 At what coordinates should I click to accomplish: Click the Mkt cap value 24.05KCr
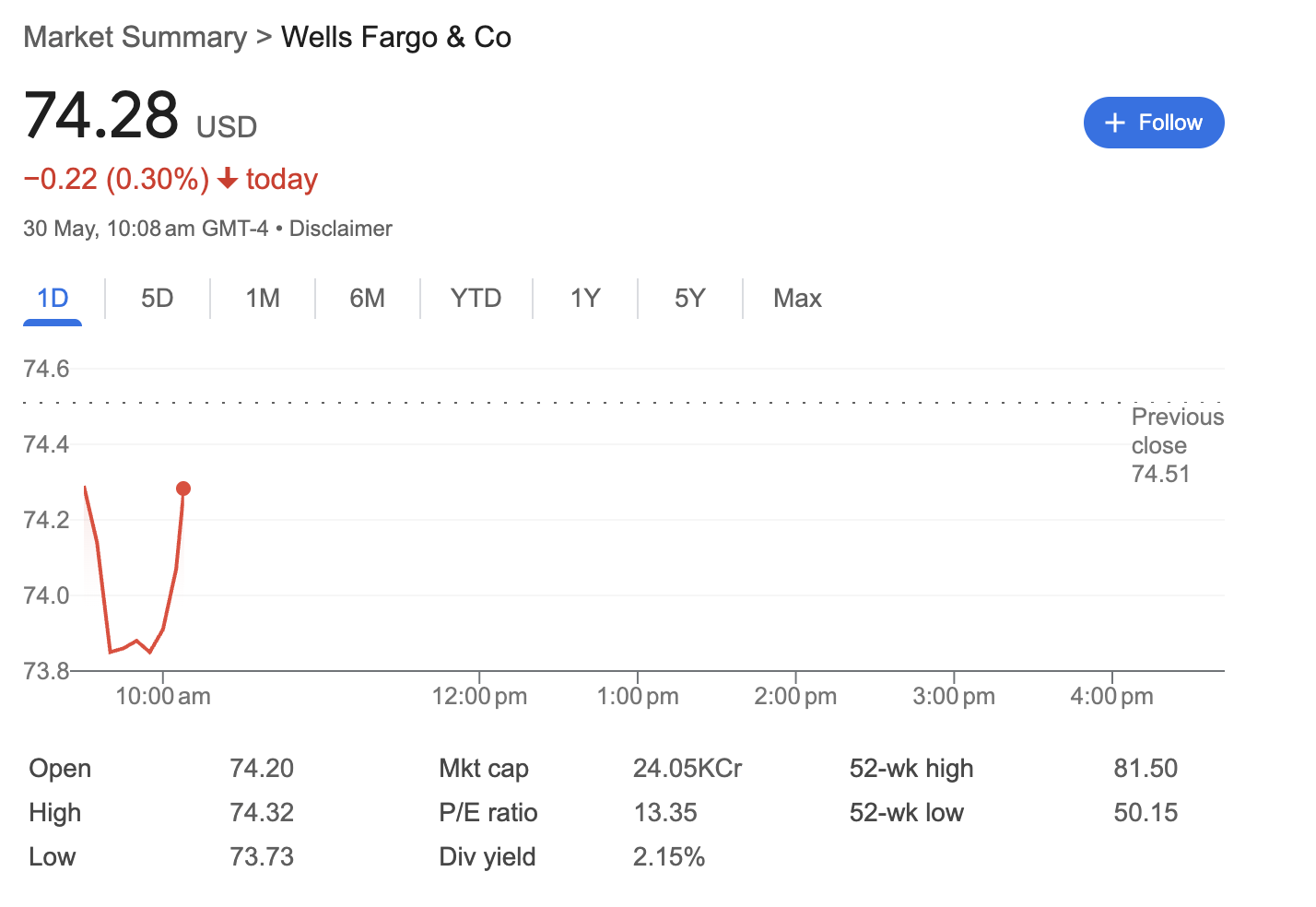(x=687, y=768)
